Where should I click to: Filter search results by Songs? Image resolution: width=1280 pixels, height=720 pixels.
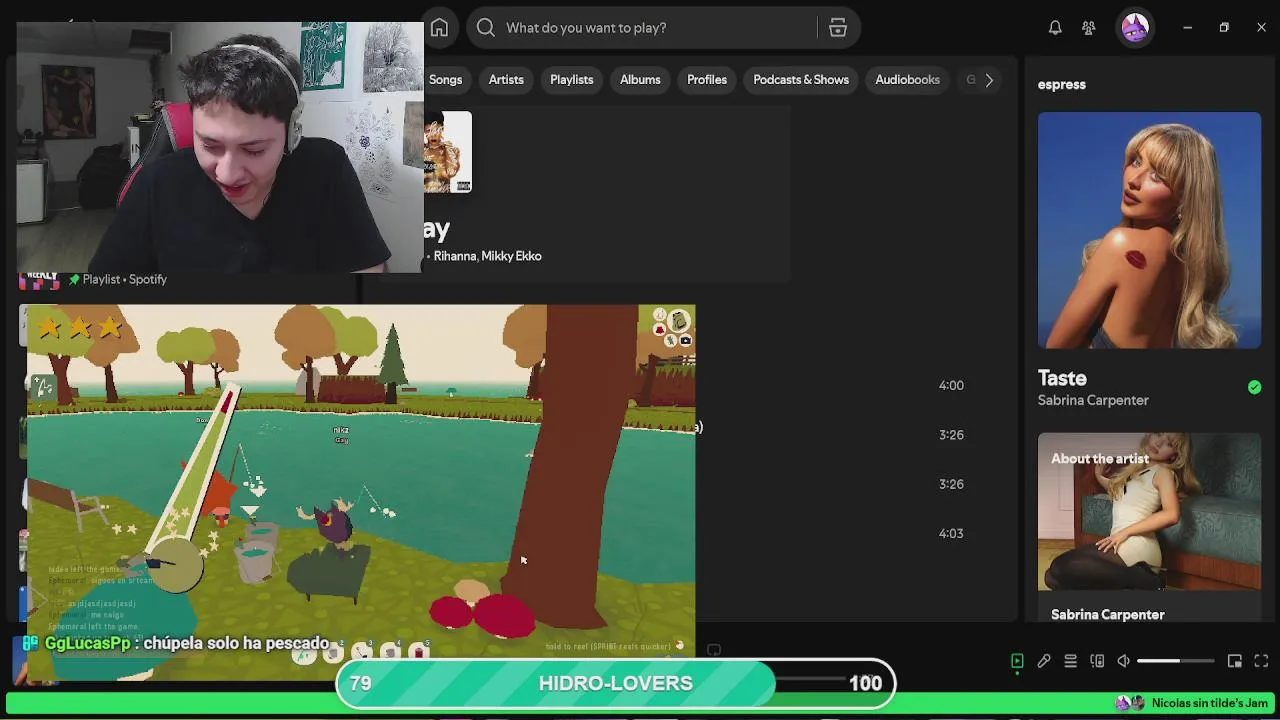point(445,80)
